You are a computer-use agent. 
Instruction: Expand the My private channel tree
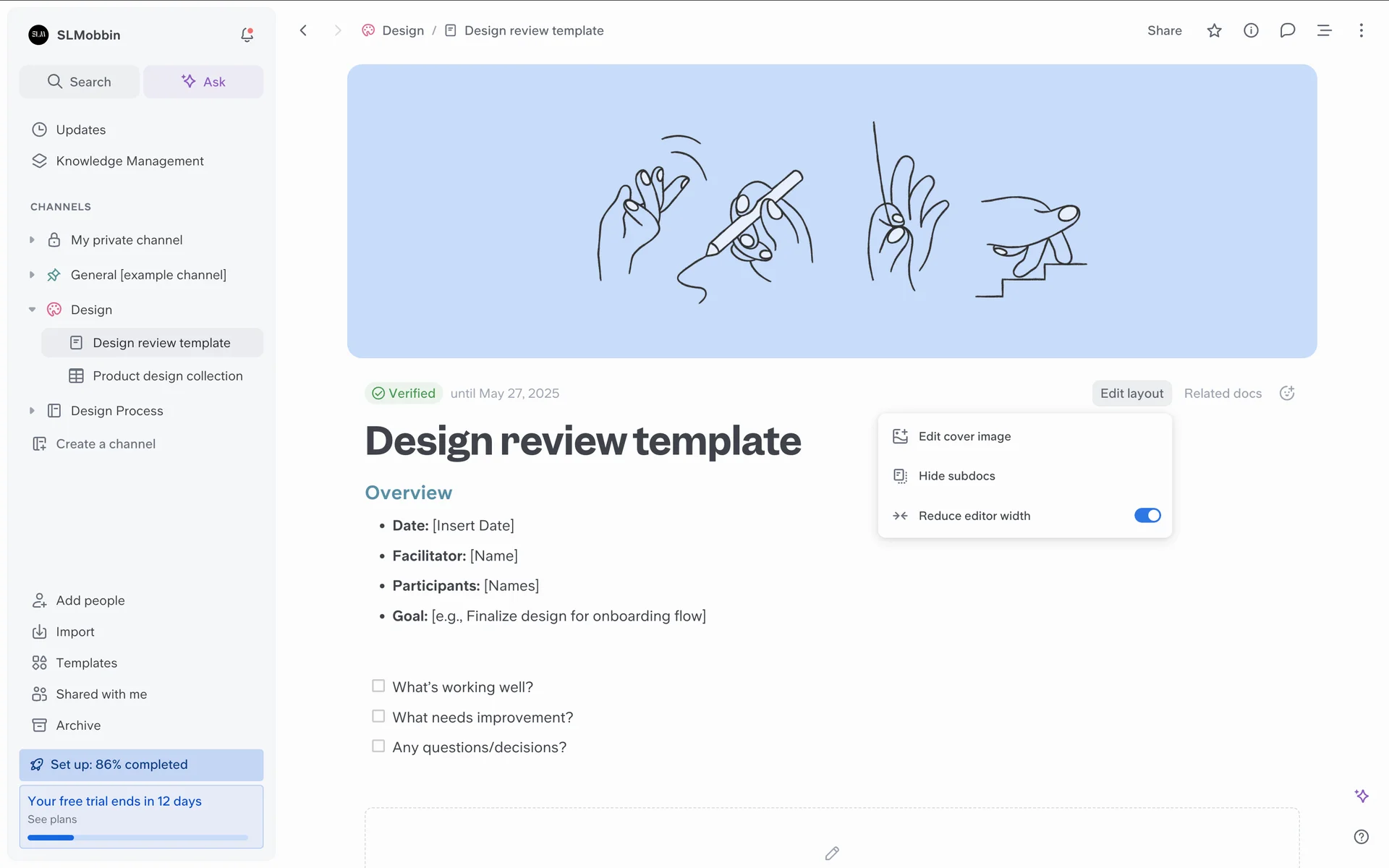pyautogui.click(x=32, y=240)
